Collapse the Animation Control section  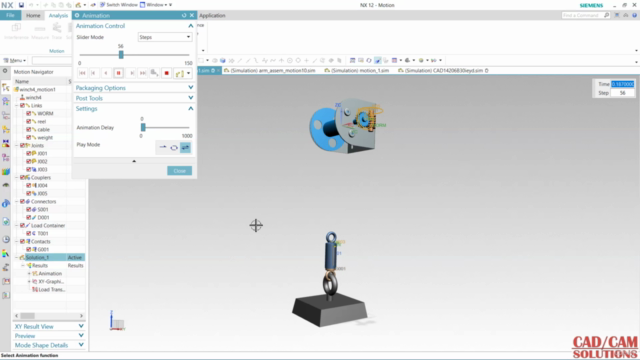pos(191,26)
